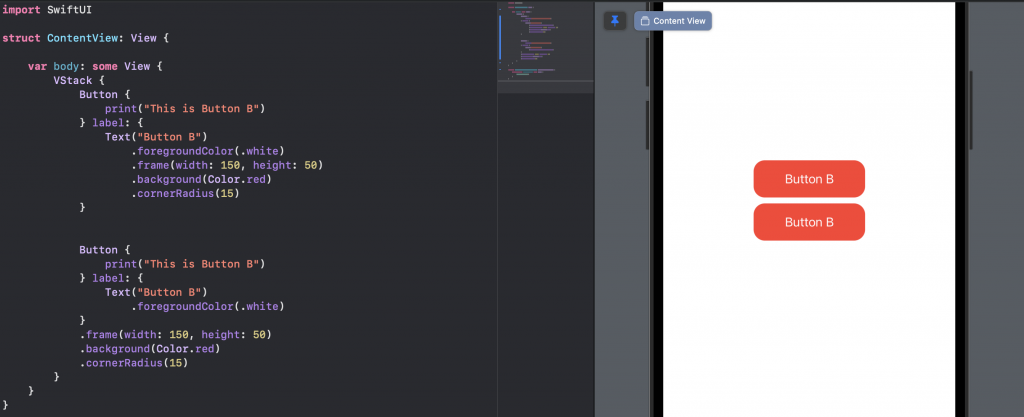Select the Content View preview chip
The height and width of the screenshot is (417, 1024).
coord(673,21)
